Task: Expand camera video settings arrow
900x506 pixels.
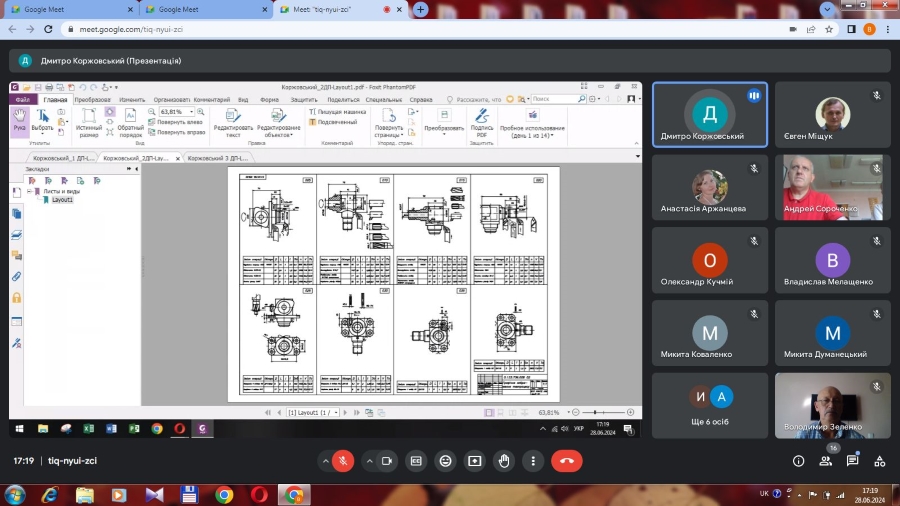Action: (369, 461)
